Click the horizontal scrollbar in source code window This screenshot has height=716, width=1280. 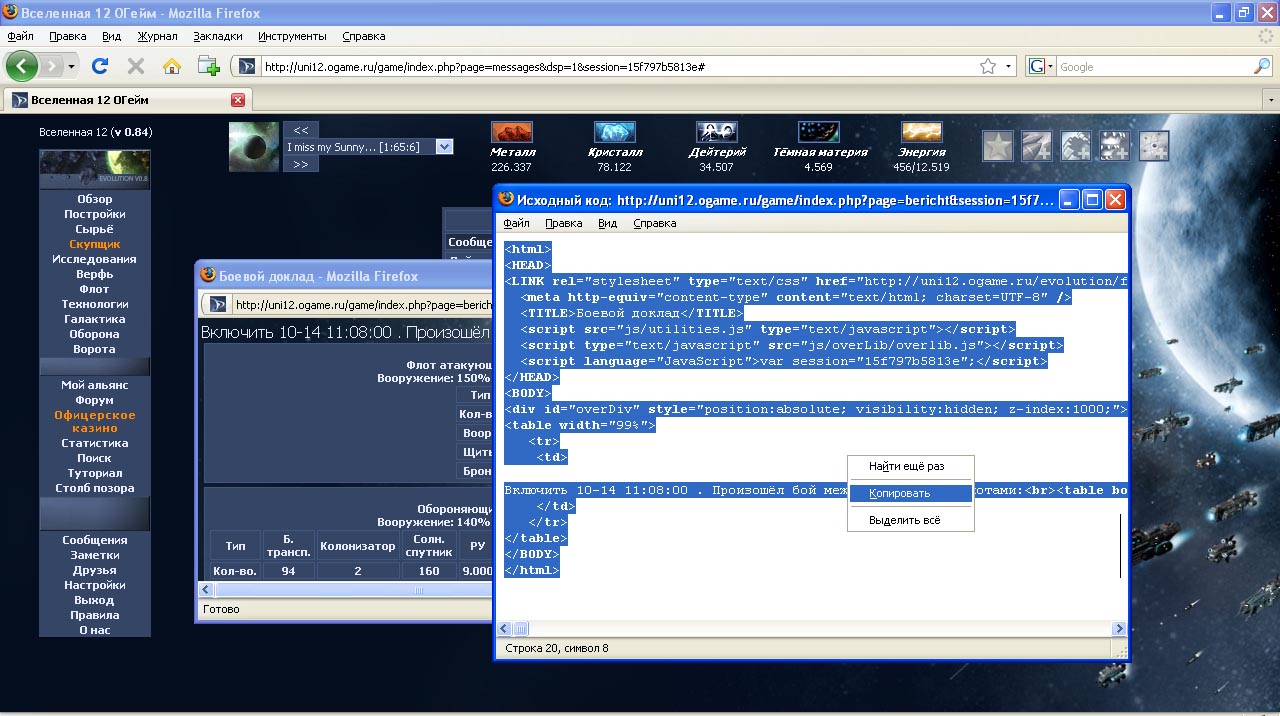[812, 629]
